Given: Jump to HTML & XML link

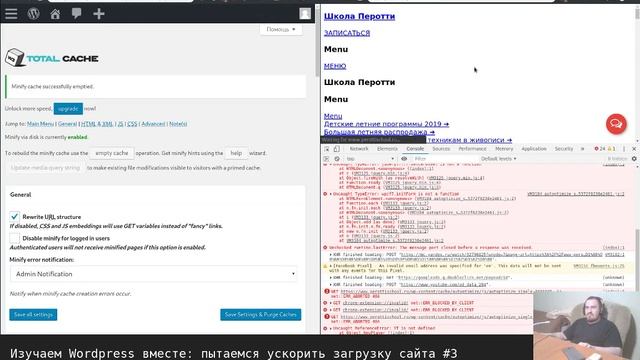Looking at the screenshot, I should coord(97,124).
